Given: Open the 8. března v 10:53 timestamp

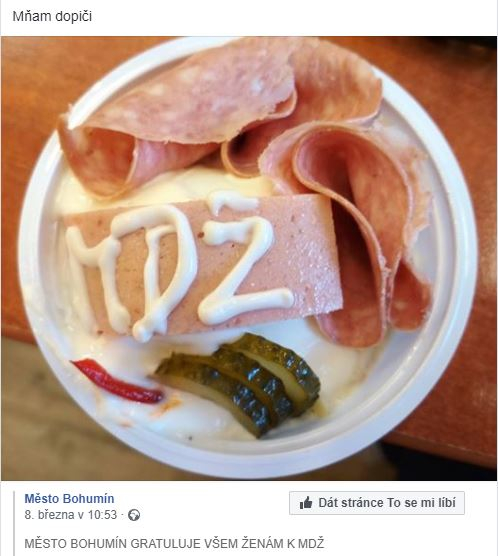Looking at the screenshot, I should [x=71, y=515].
